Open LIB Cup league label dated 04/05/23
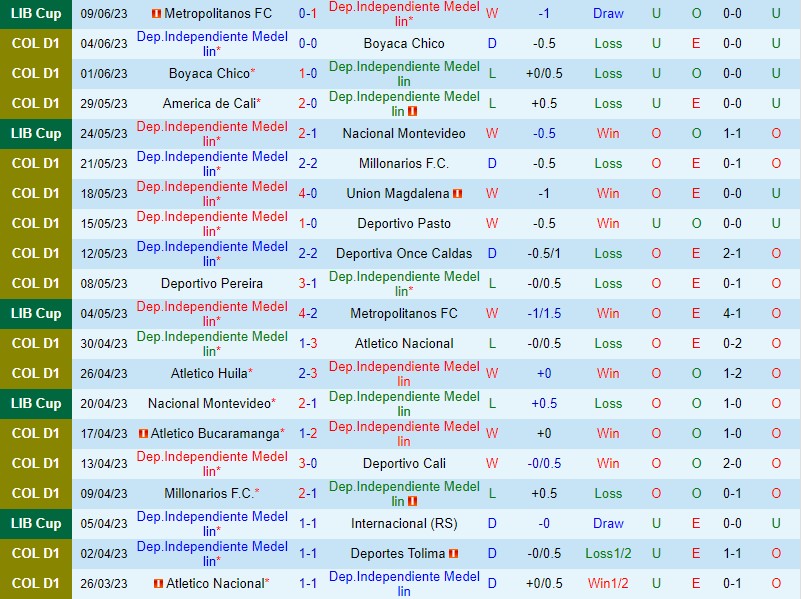Screen dimensions: 801x599 36,314
